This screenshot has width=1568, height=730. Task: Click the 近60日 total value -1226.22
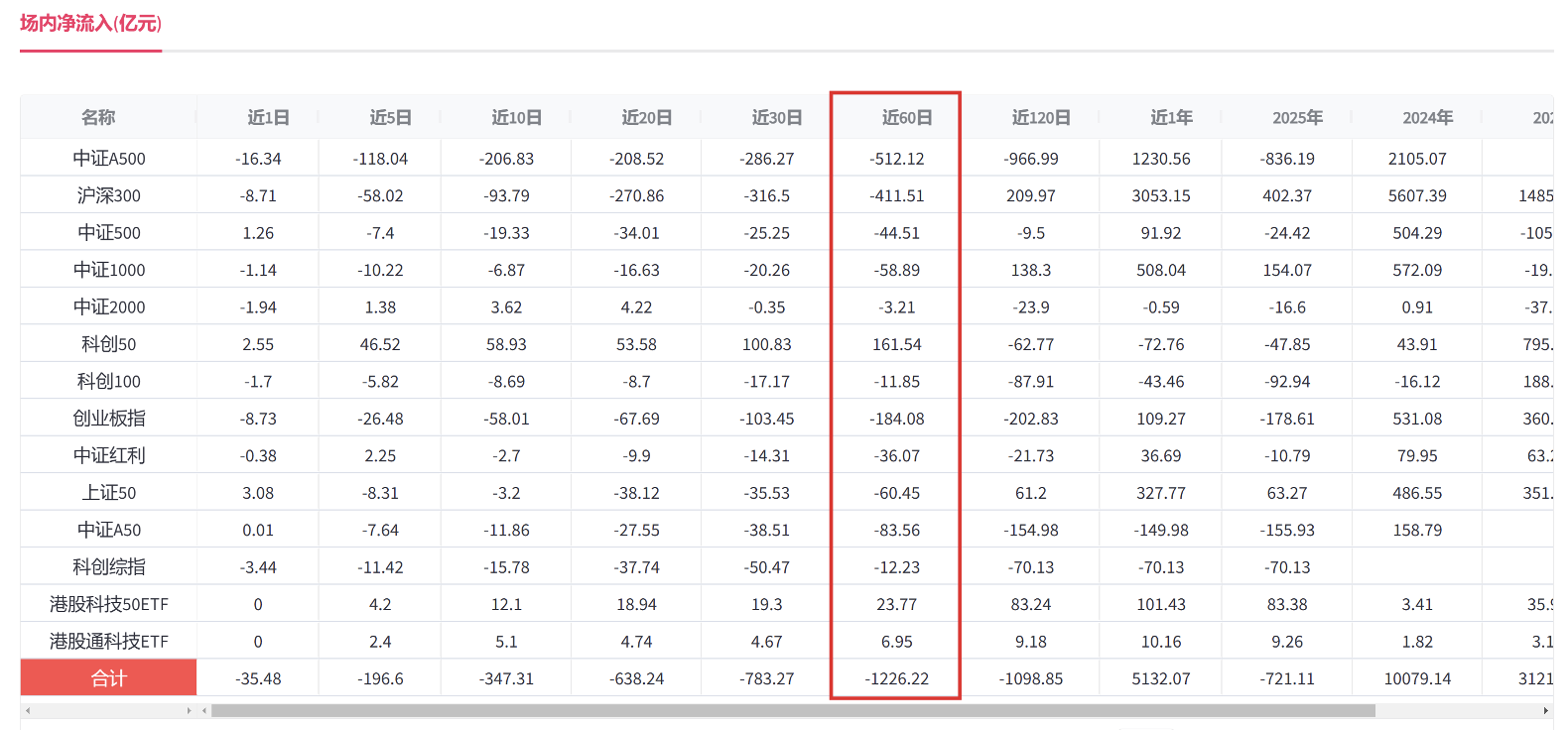point(896,678)
